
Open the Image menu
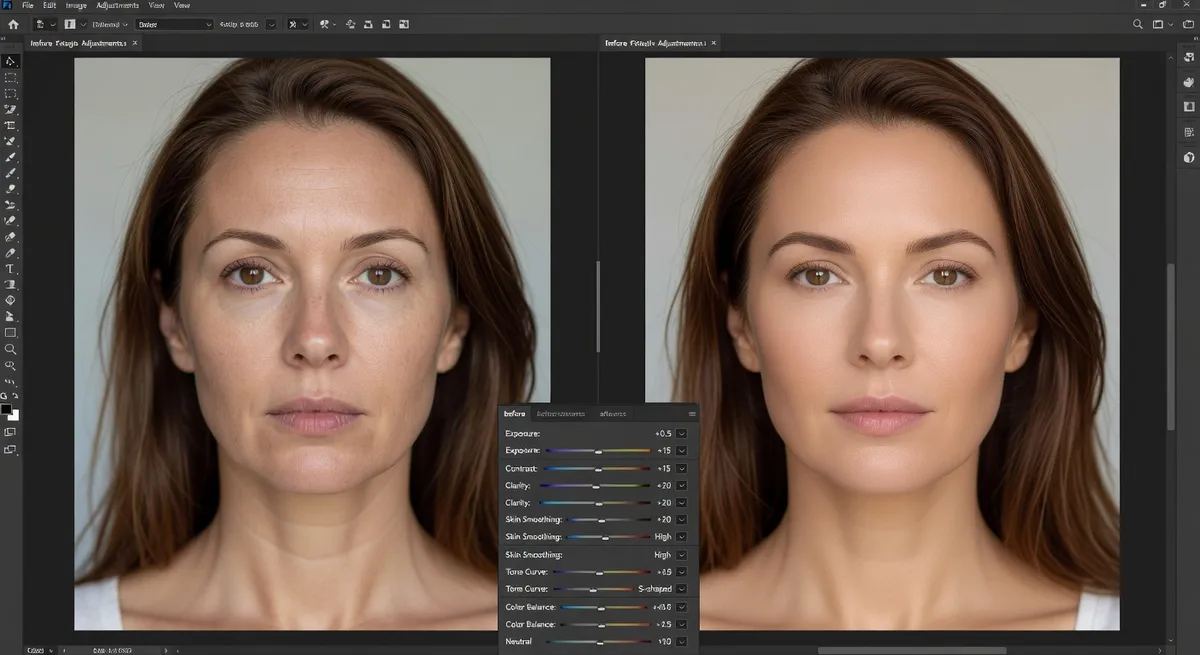pyautogui.click(x=76, y=5)
